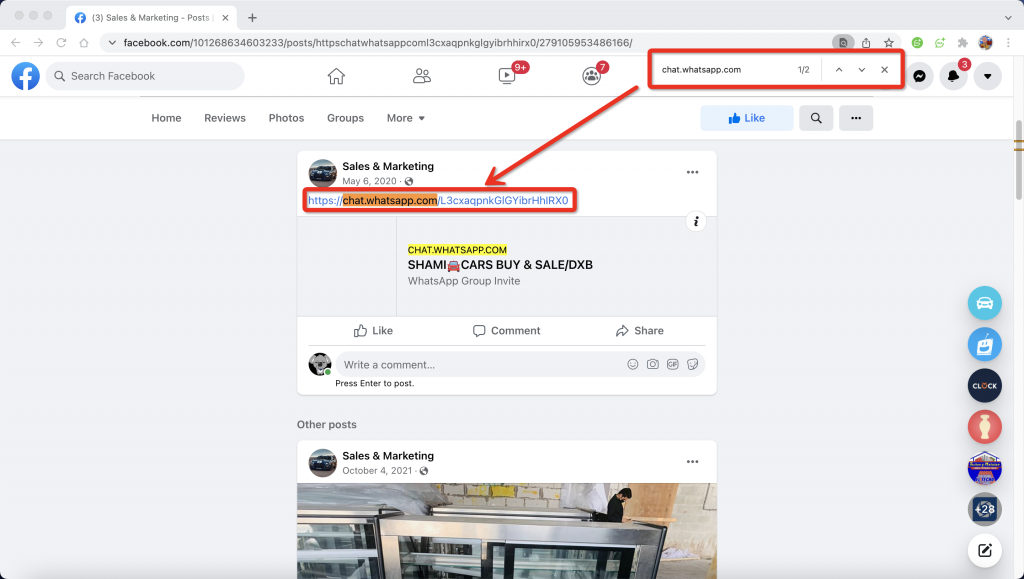Image resolution: width=1024 pixels, height=579 pixels.
Task: Open the Messenger icon
Action: point(920,76)
